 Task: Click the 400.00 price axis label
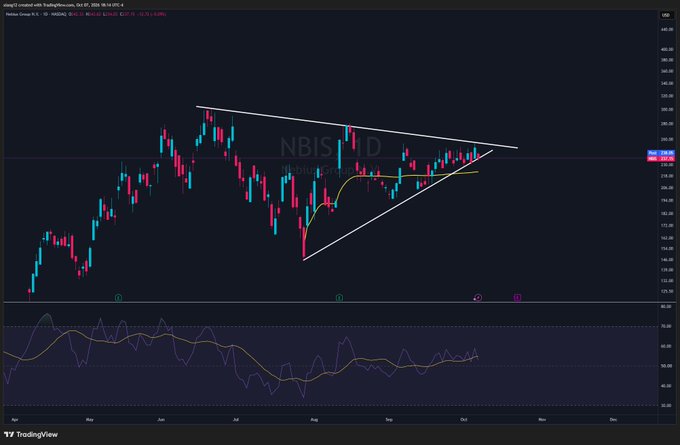667,49
